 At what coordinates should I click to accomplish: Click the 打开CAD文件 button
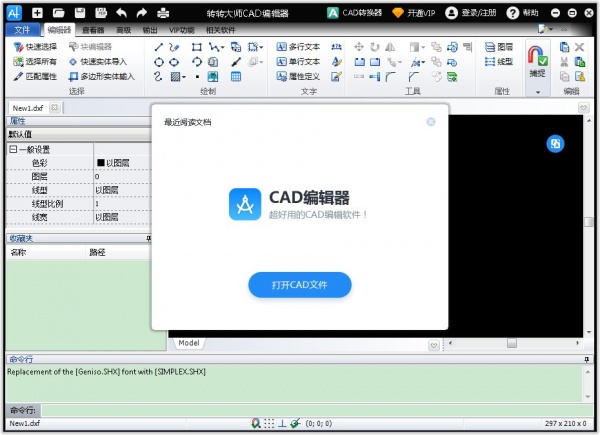coord(300,285)
